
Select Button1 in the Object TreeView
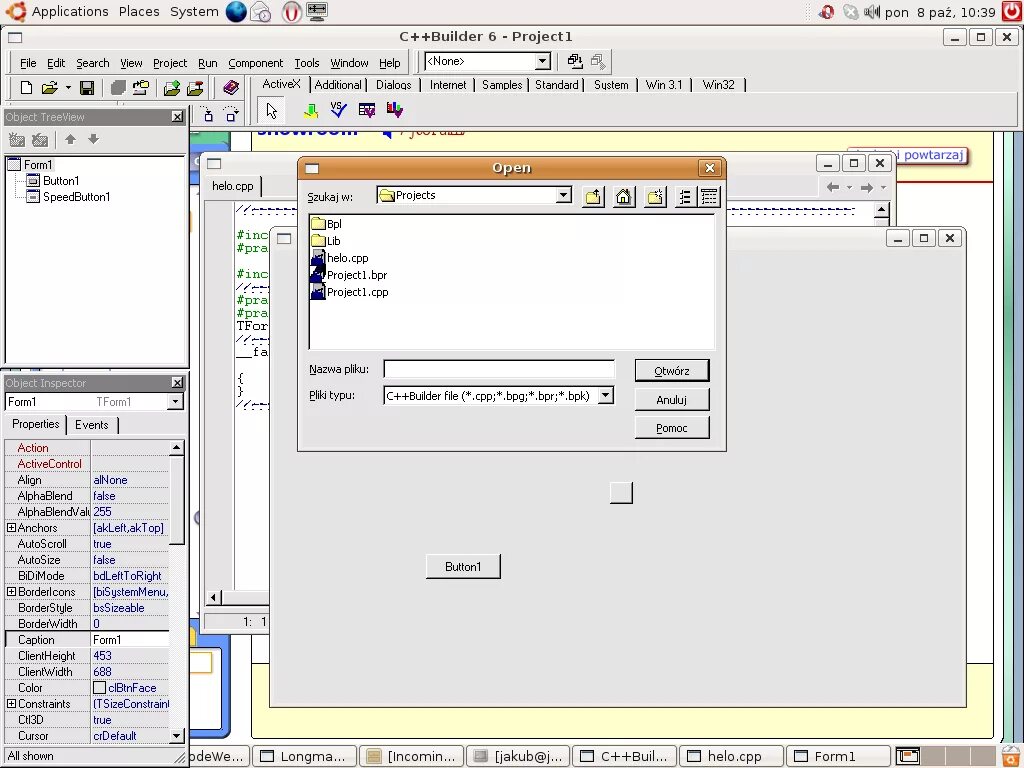61,181
